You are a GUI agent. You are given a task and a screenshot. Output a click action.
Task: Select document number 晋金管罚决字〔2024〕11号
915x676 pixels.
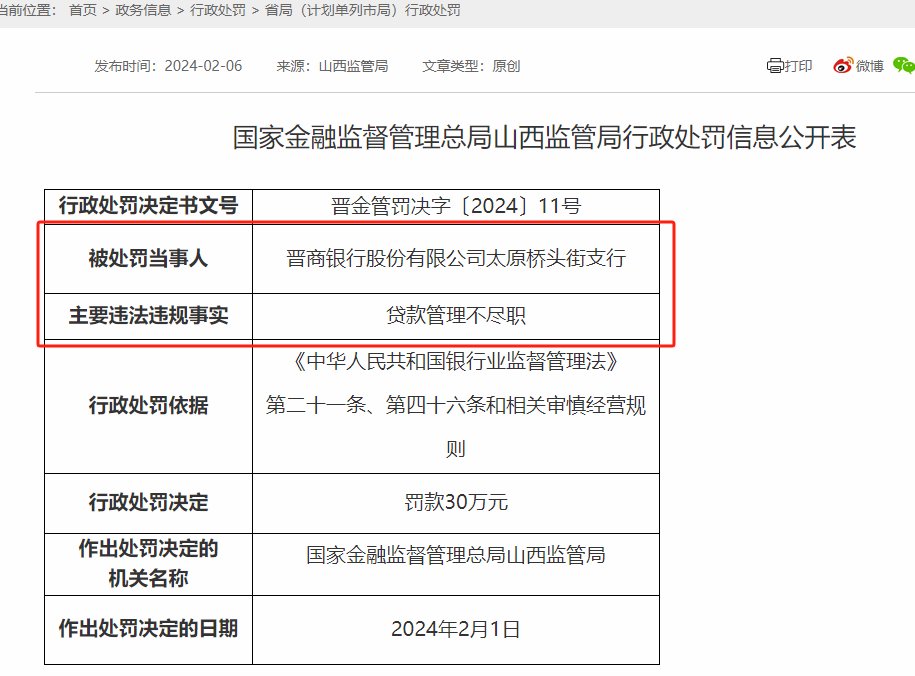point(456,205)
